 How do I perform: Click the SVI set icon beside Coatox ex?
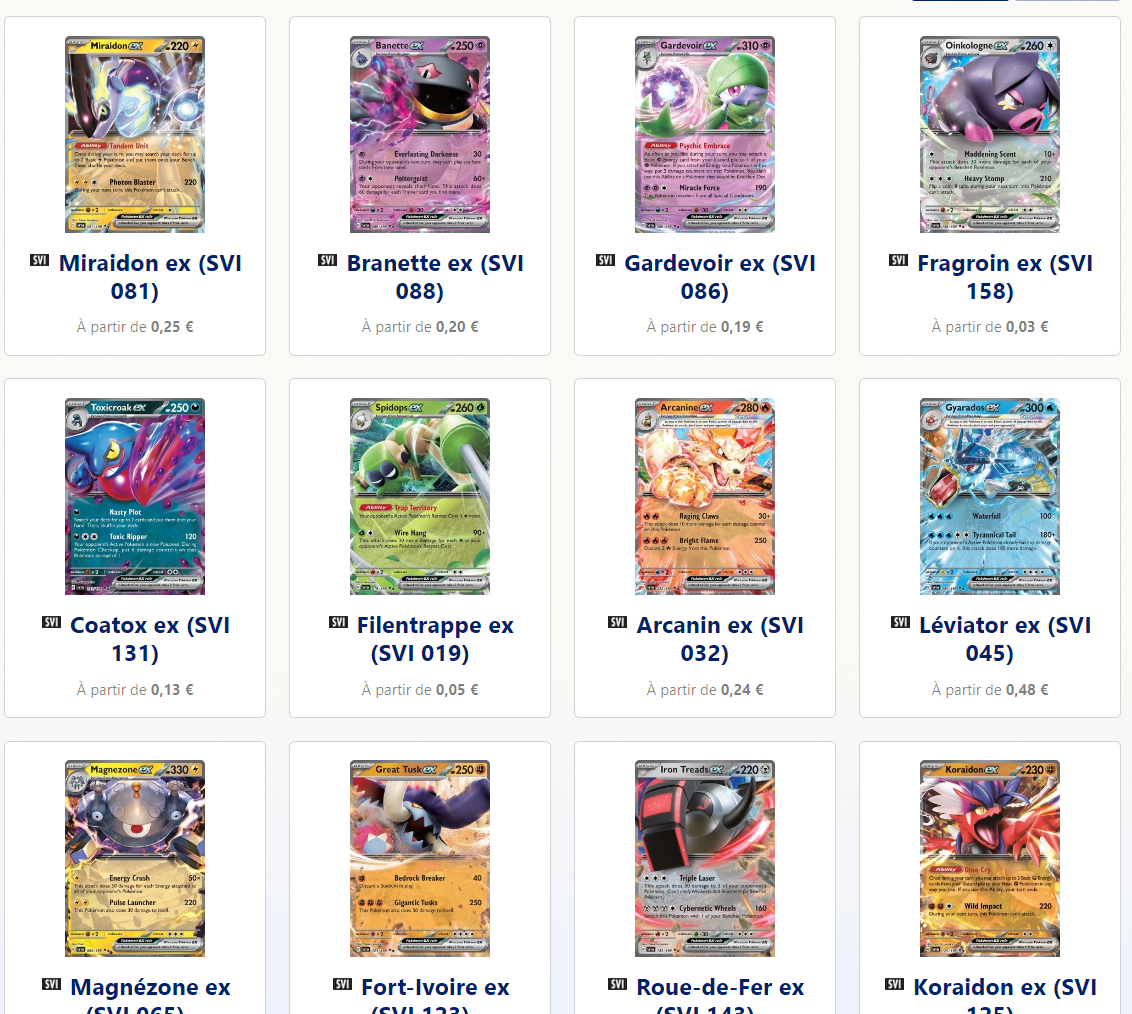[51, 622]
